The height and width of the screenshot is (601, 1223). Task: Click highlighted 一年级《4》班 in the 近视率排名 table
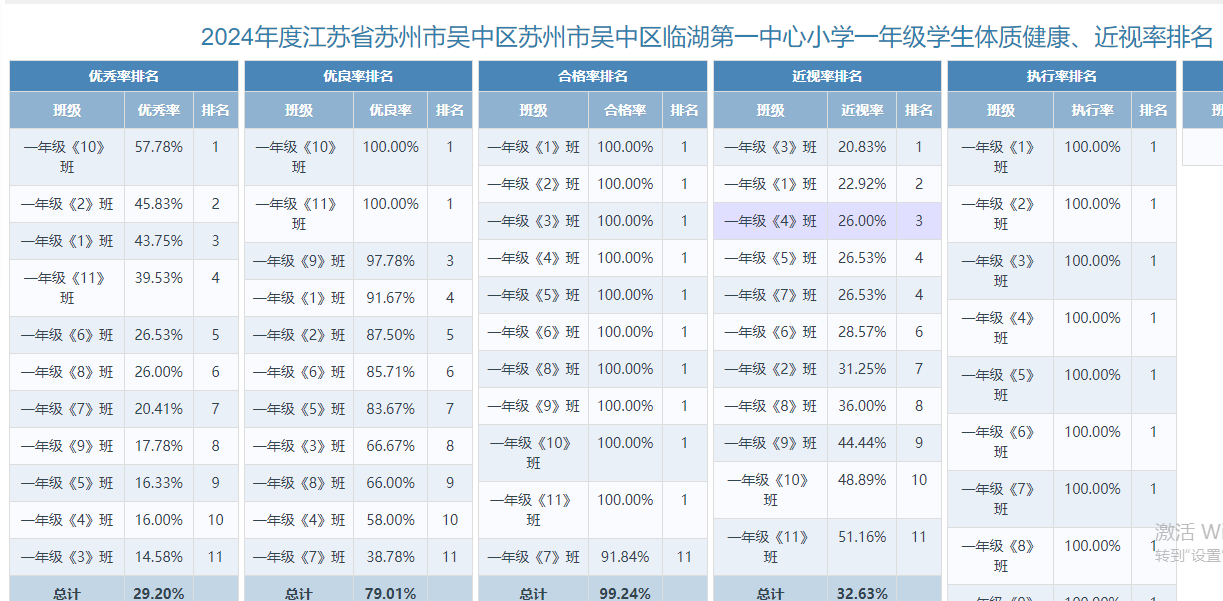point(770,221)
